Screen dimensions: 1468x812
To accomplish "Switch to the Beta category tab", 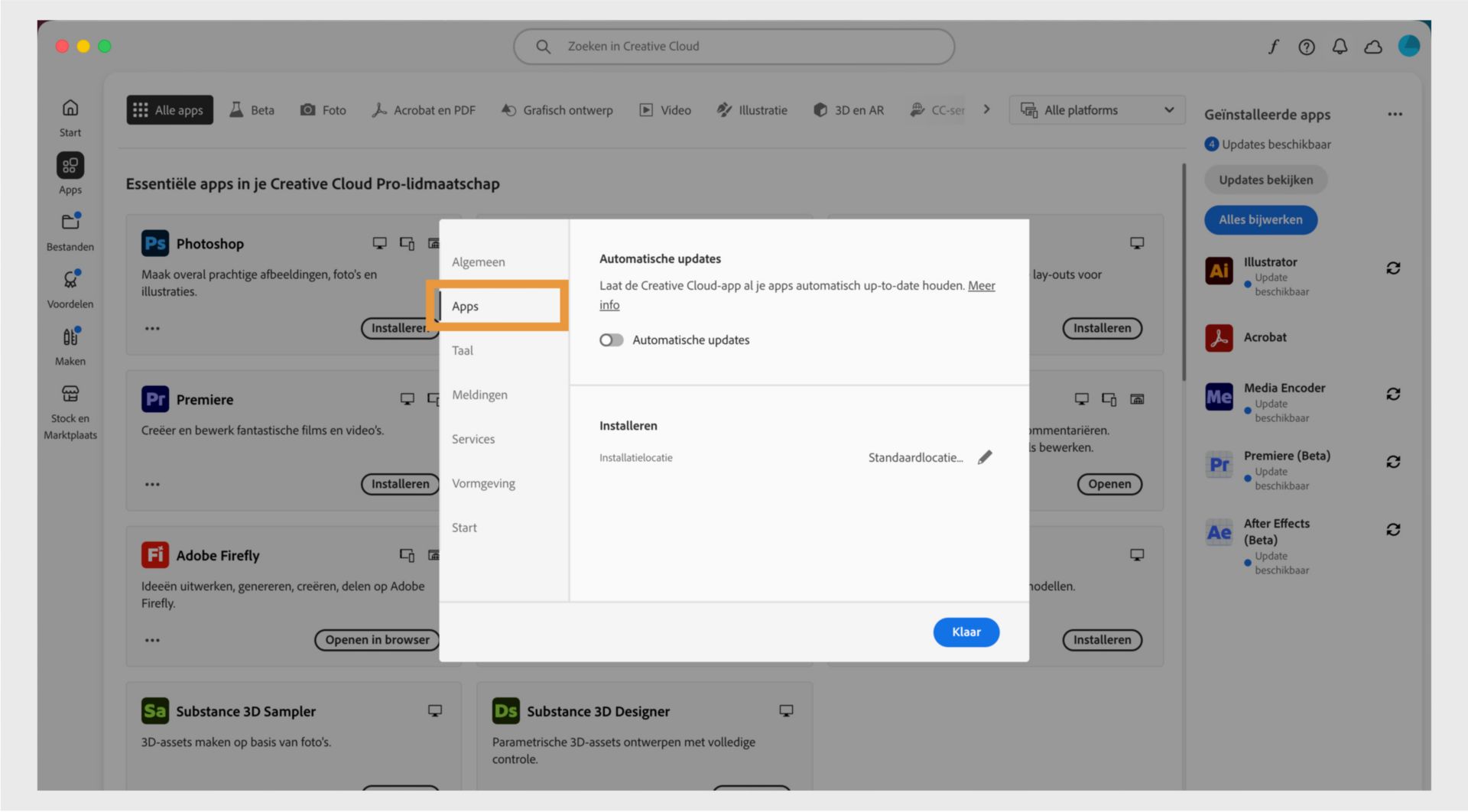I will tap(252, 110).
